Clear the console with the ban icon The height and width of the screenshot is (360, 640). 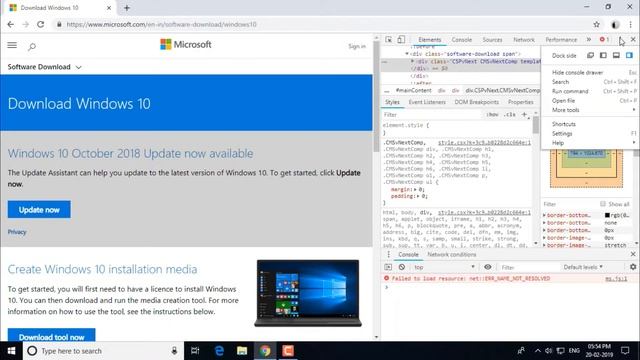[402, 267]
